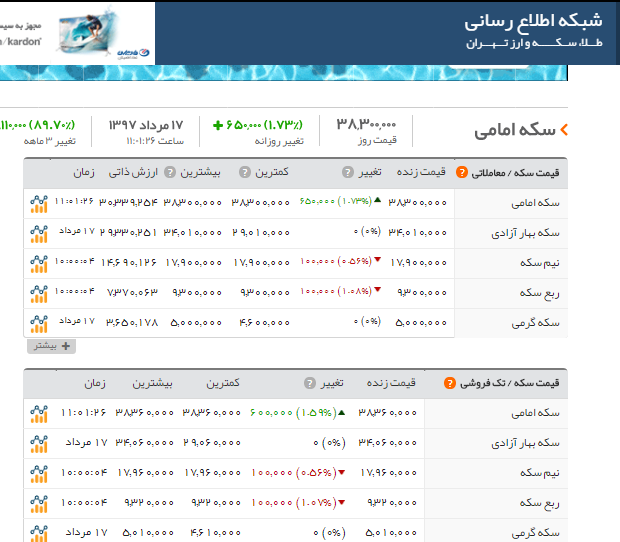Open سکه گرمی link in تک فروشی table
Screen dimensions: 620x542
click(x=535, y=533)
